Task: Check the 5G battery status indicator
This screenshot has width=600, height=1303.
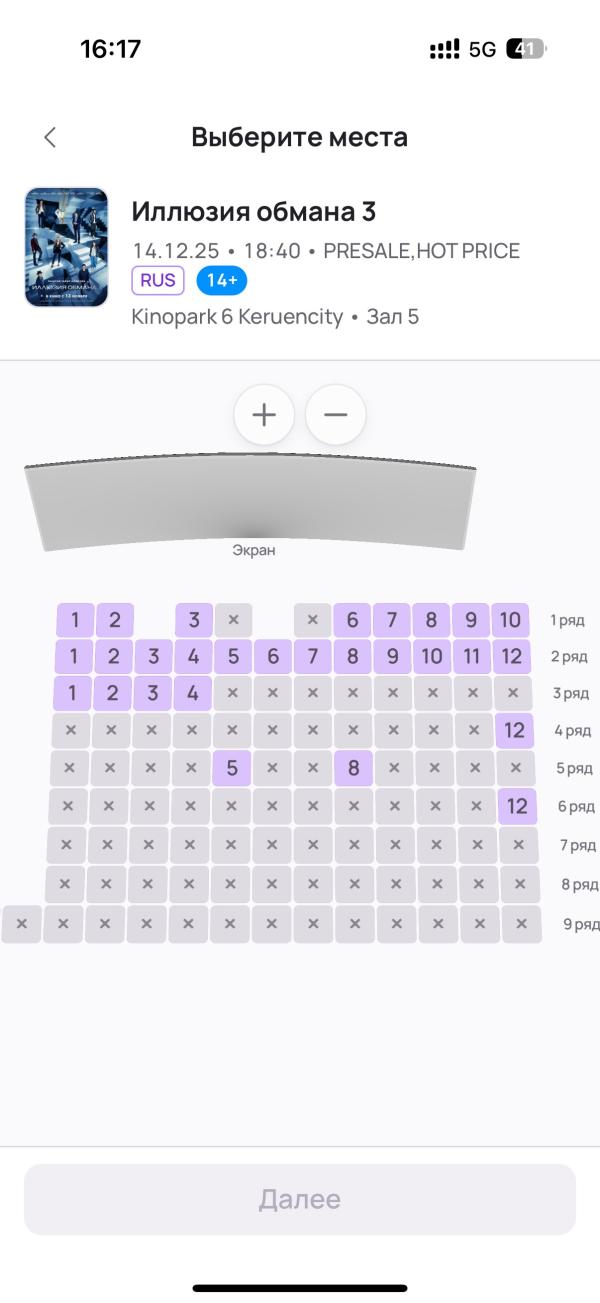Action: pos(526,49)
